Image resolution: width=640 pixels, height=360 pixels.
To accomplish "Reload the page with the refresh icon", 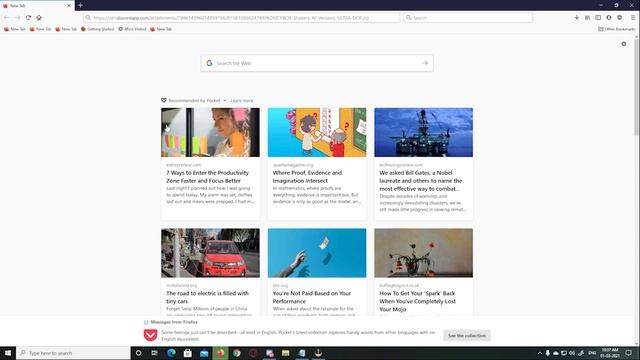I will pyautogui.click(x=28, y=18).
